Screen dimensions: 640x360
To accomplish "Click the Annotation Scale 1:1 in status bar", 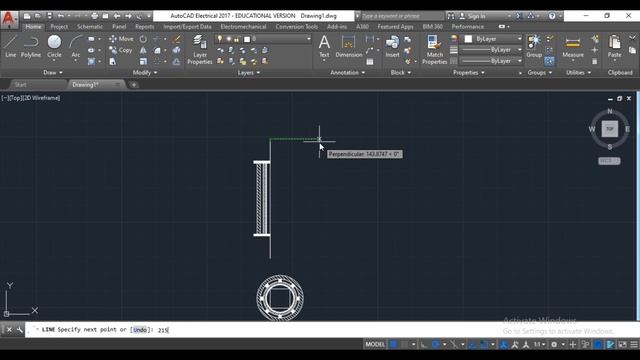I will click(x=540, y=344).
